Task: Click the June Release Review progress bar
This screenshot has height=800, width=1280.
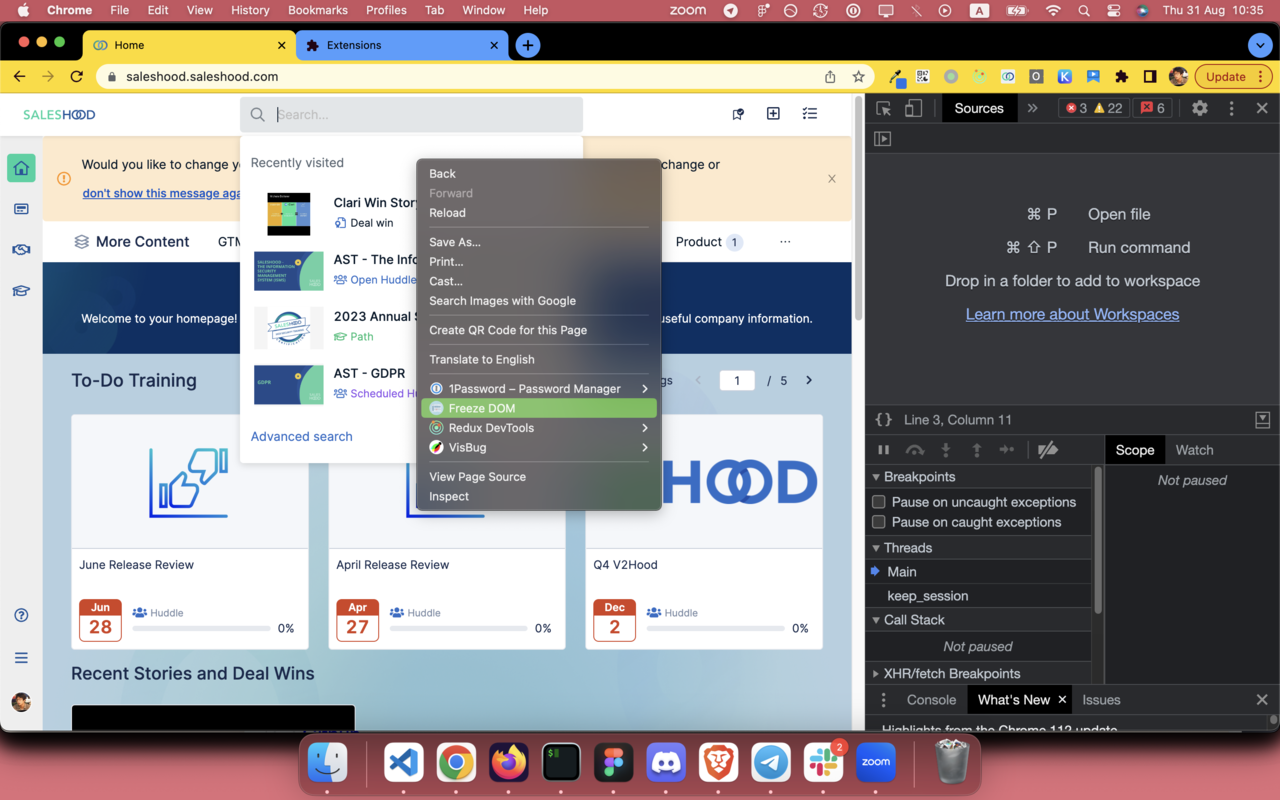Action: (x=201, y=628)
